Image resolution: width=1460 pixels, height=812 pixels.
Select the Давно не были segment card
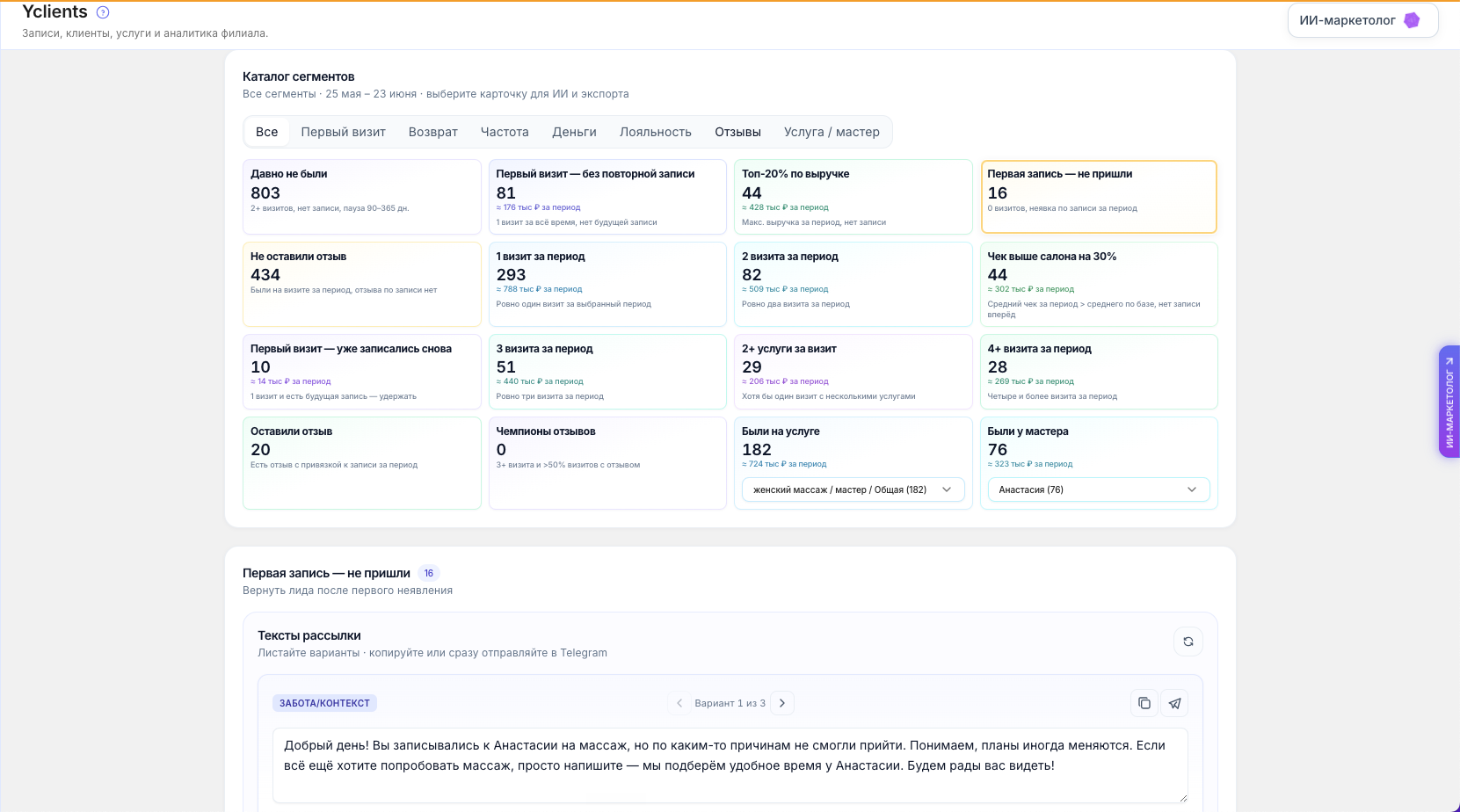362,197
